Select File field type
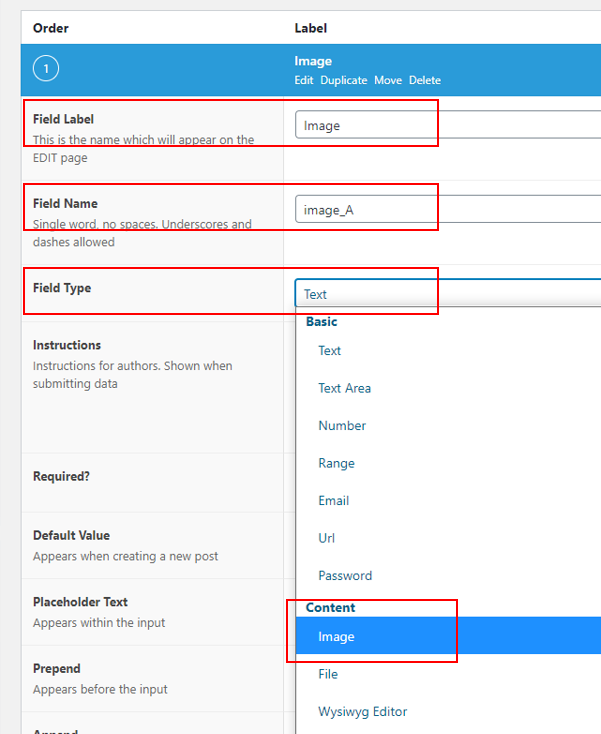Screen dimensions: 601x734 [328, 674]
